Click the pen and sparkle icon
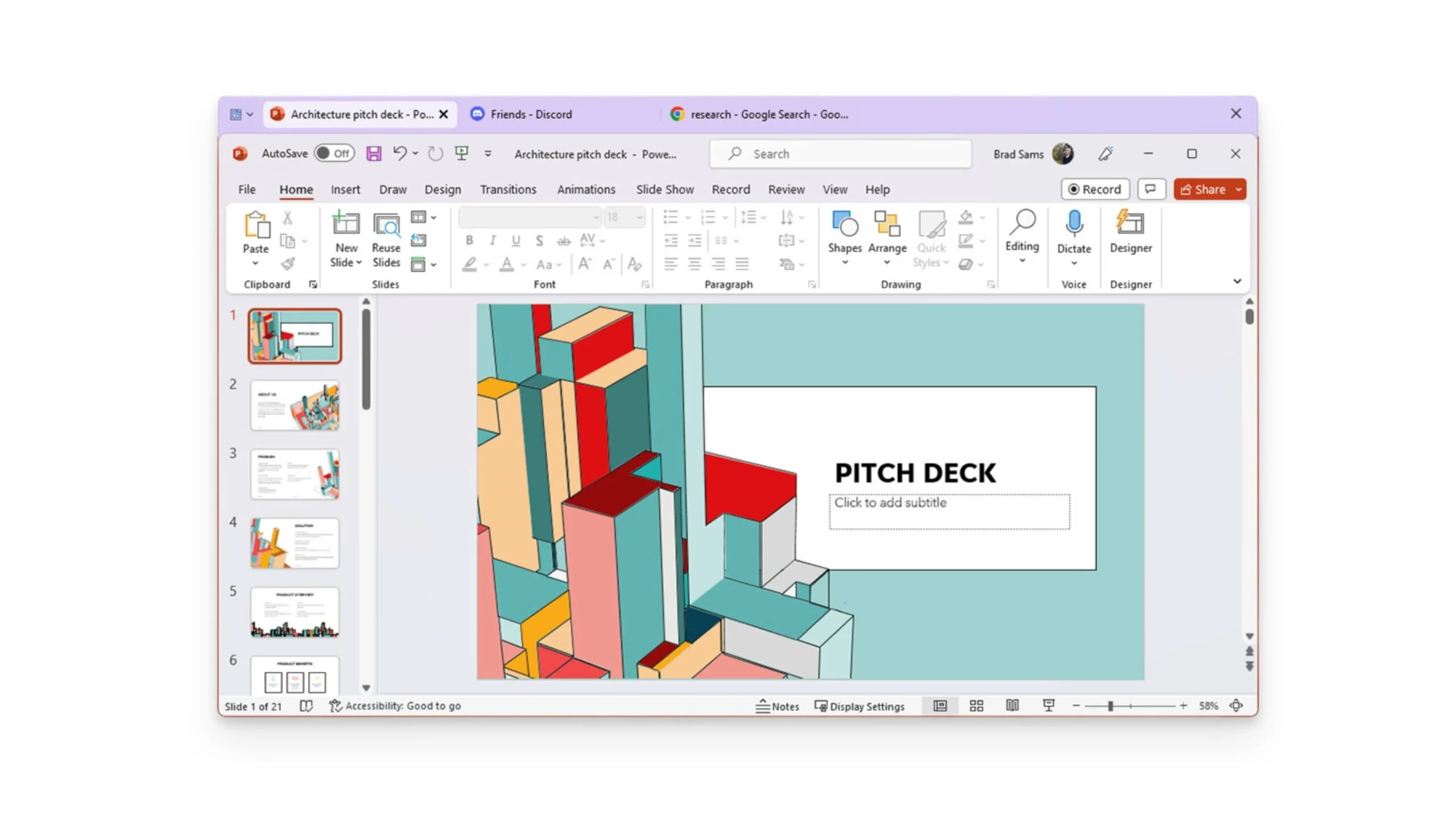The height and width of the screenshot is (819, 1456). tap(1106, 154)
